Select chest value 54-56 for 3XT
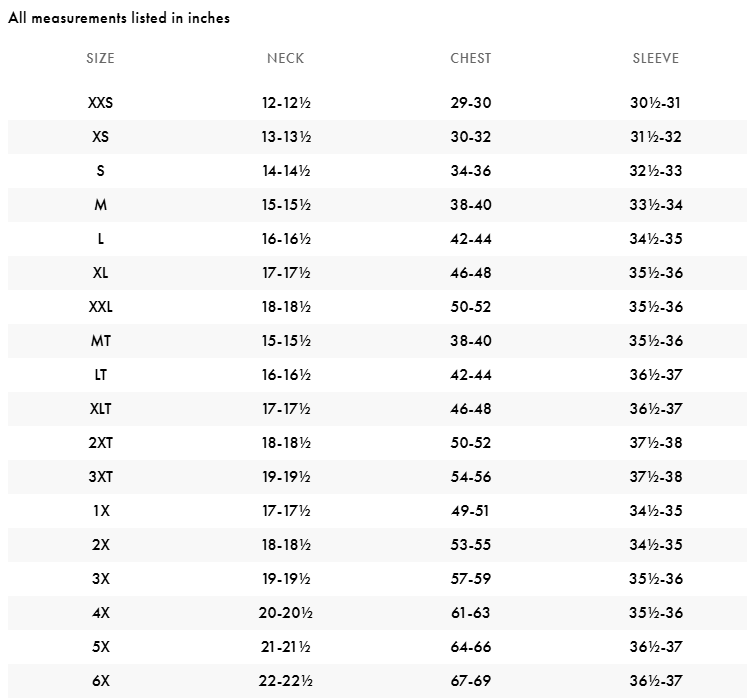 coord(470,477)
